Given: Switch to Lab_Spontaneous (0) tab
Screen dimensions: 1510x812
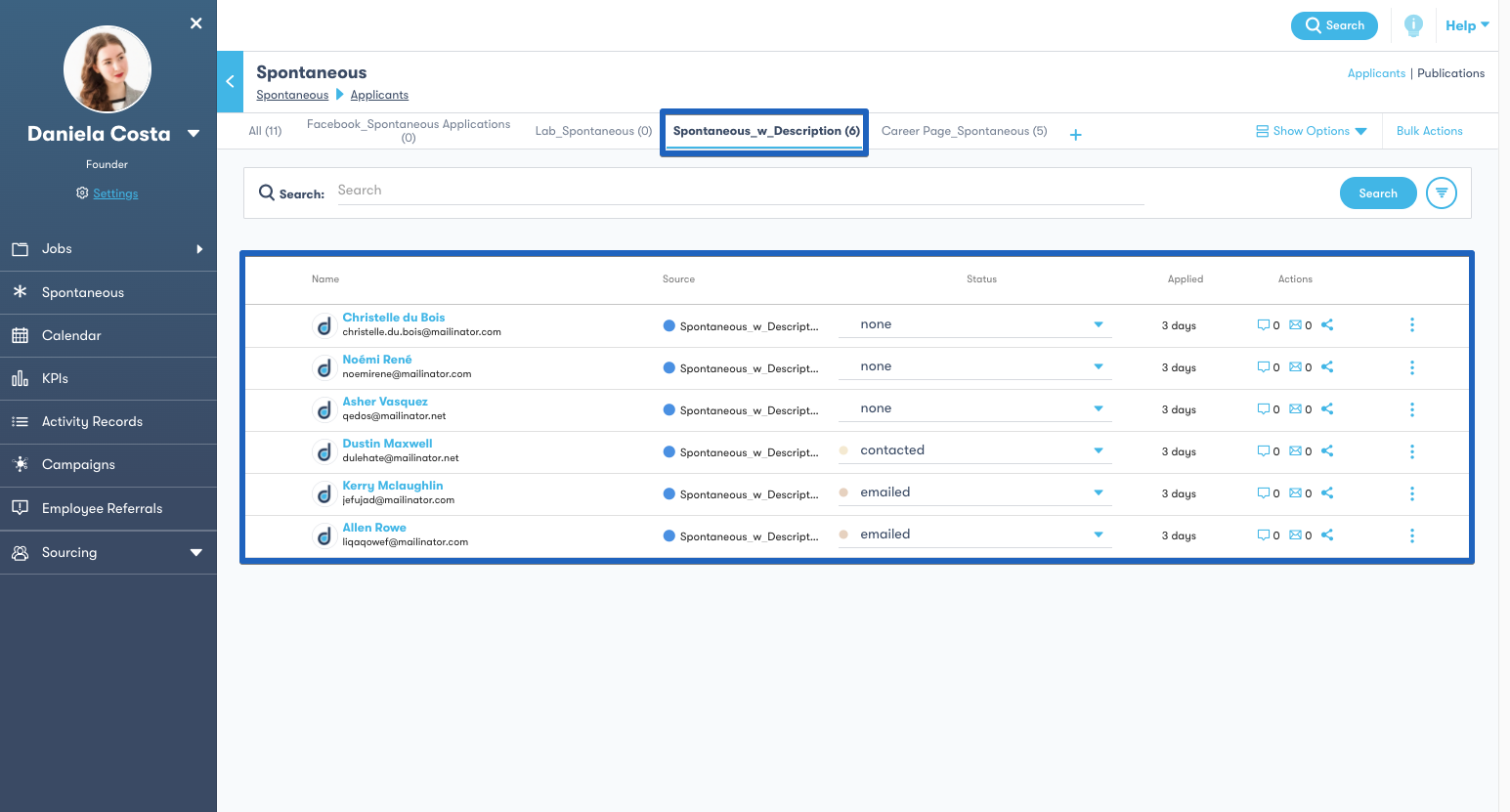Looking at the screenshot, I should coord(593,131).
